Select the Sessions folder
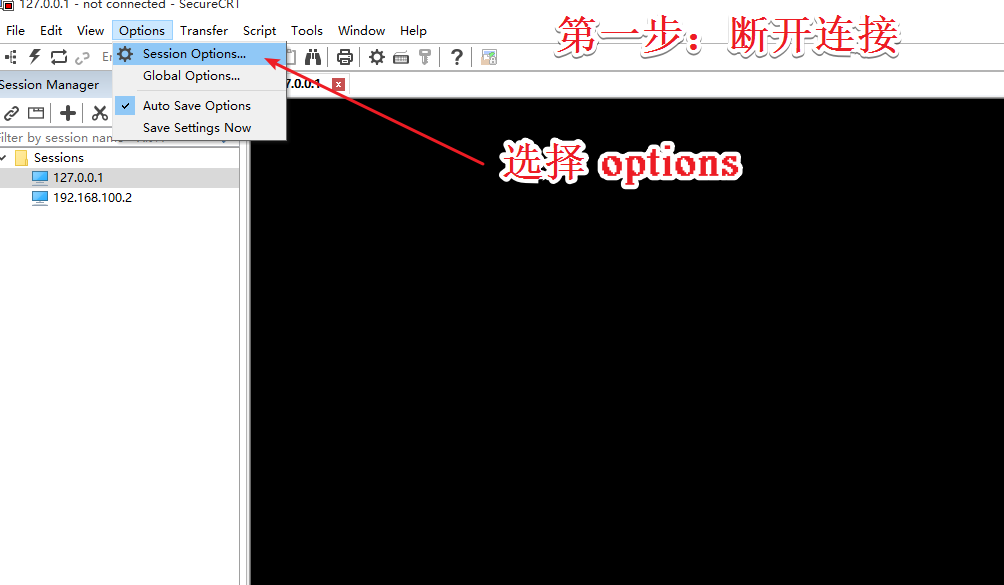1004x585 pixels. pyautogui.click(x=58, y=157)
